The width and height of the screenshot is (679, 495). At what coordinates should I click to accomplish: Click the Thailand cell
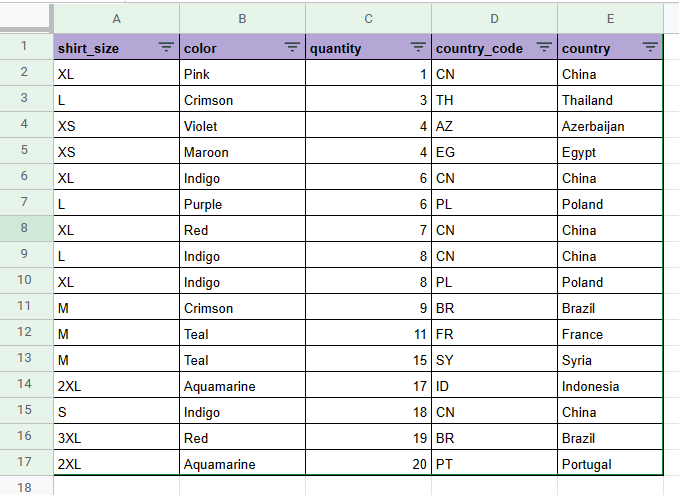(x=610, y=99)
